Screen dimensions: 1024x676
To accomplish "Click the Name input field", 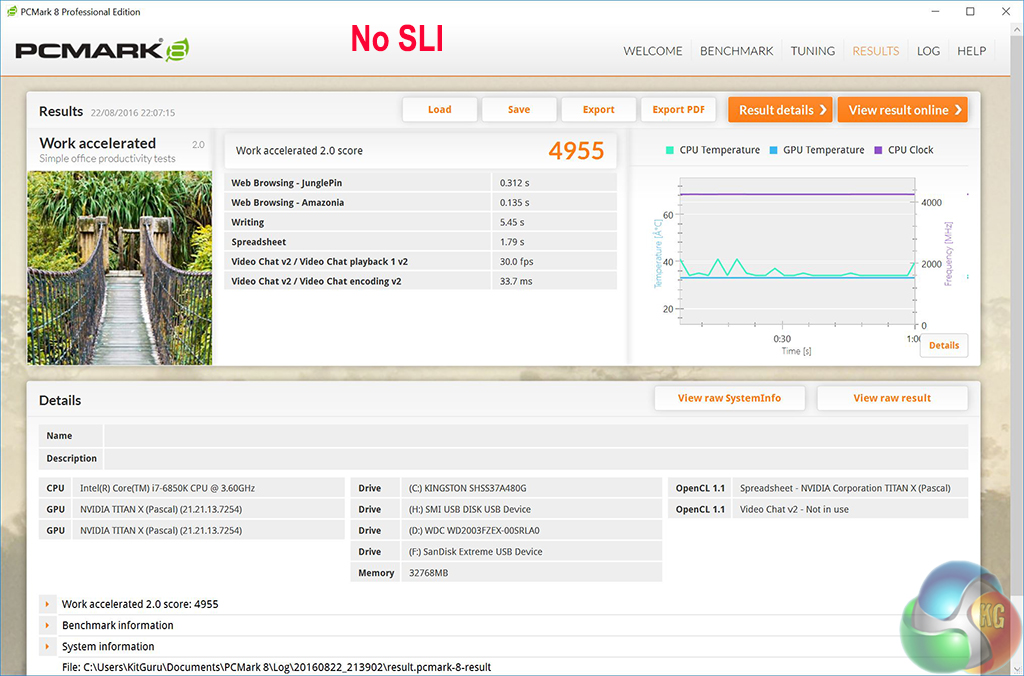I will [535, 436].
